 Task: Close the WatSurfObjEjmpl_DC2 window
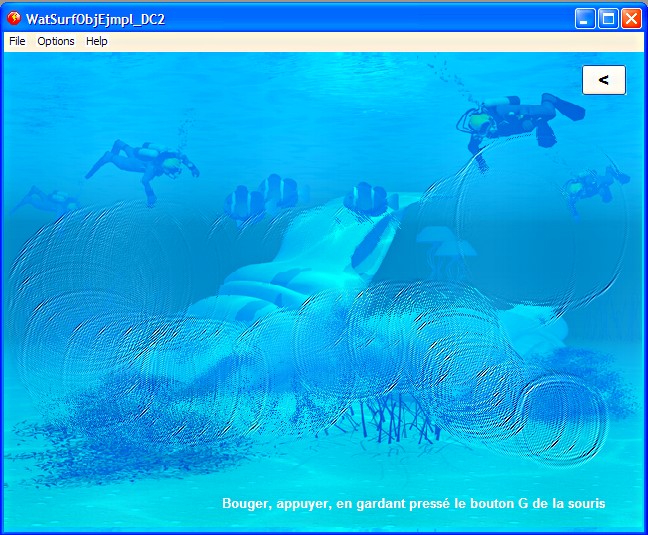[x=631, y=19]
